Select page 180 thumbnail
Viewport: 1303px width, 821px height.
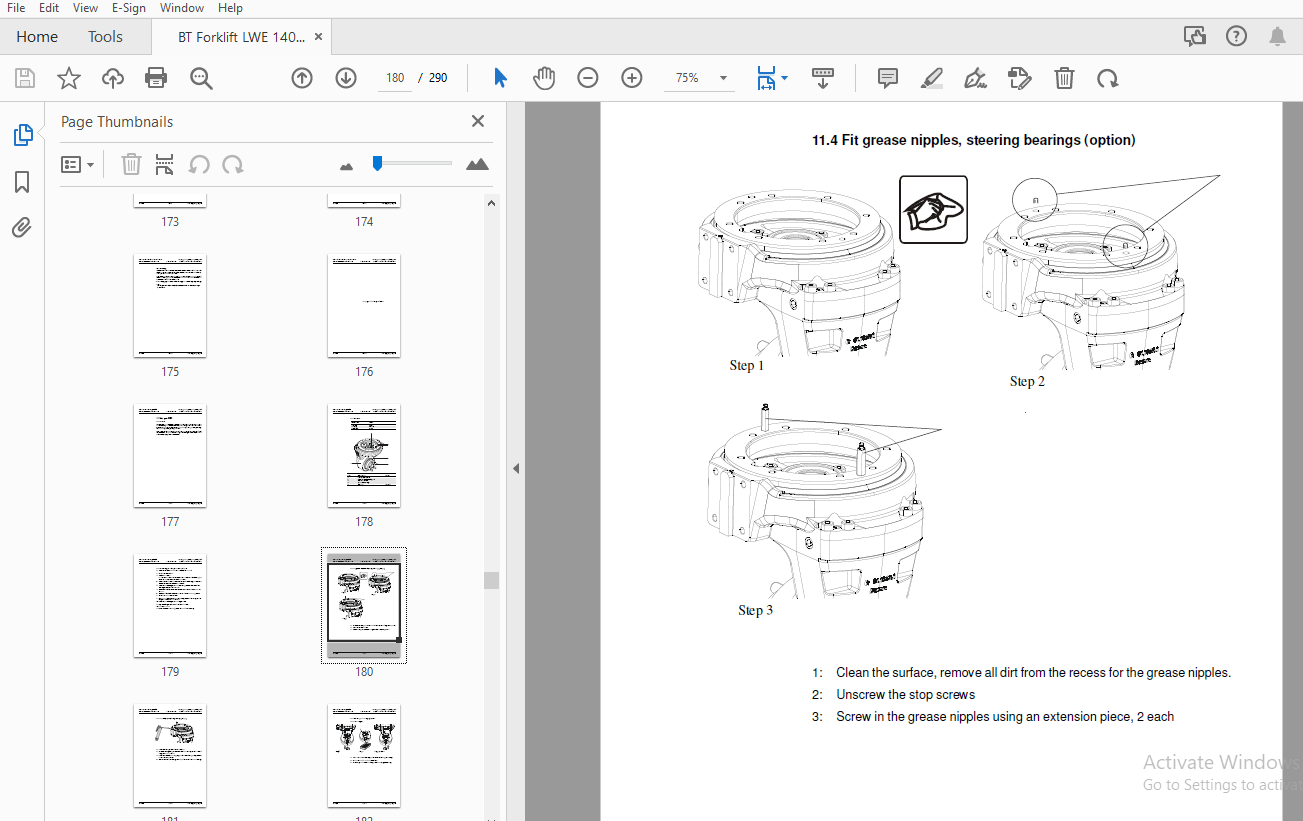coord(364,606)
